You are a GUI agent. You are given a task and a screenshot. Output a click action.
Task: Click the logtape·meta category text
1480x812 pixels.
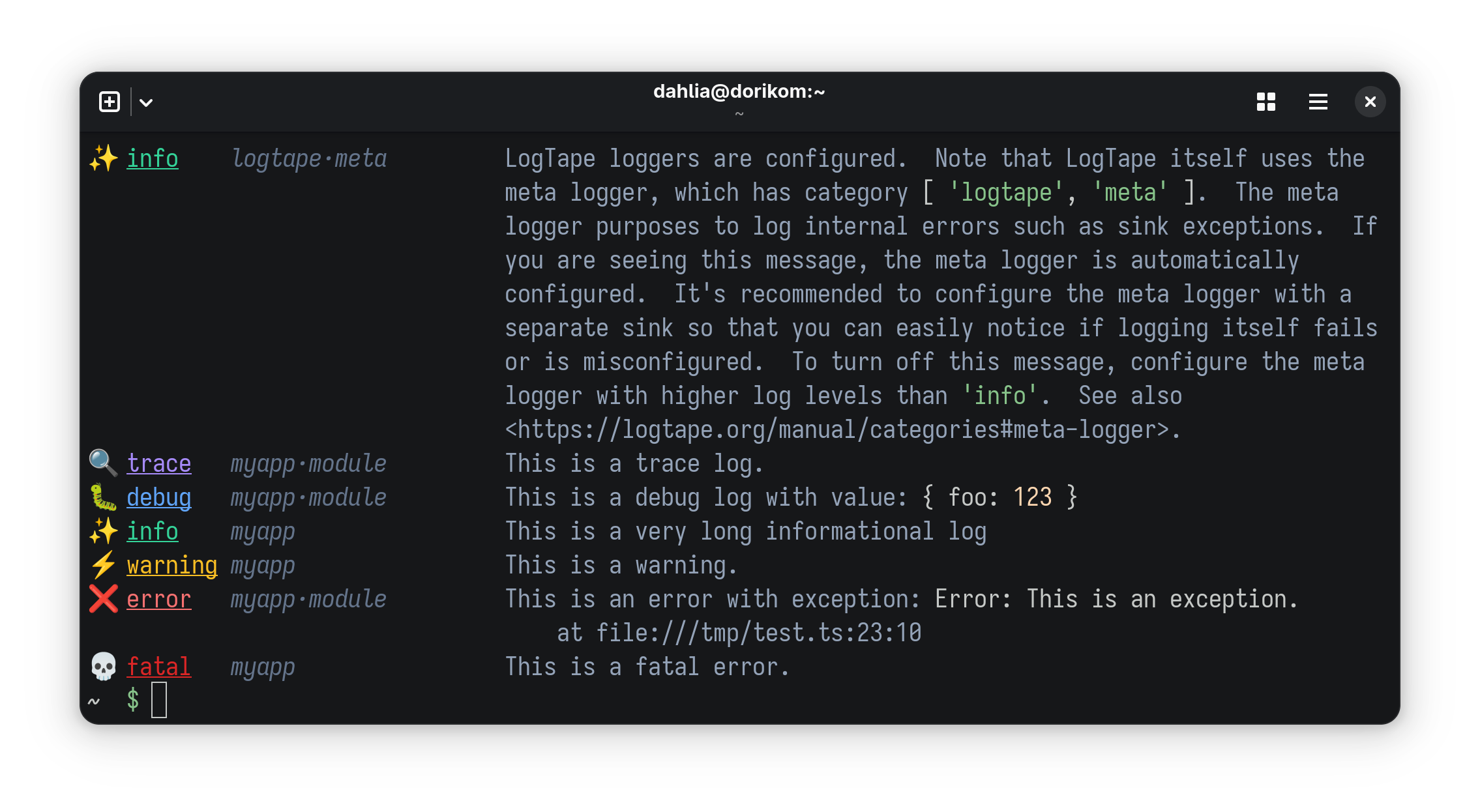click(x=309, y=159)
